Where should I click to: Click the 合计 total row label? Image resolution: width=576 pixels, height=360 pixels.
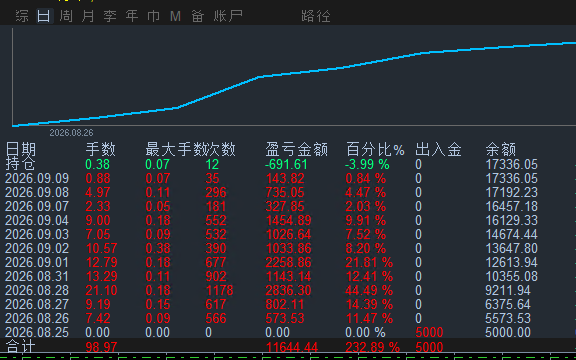point(20,346)
